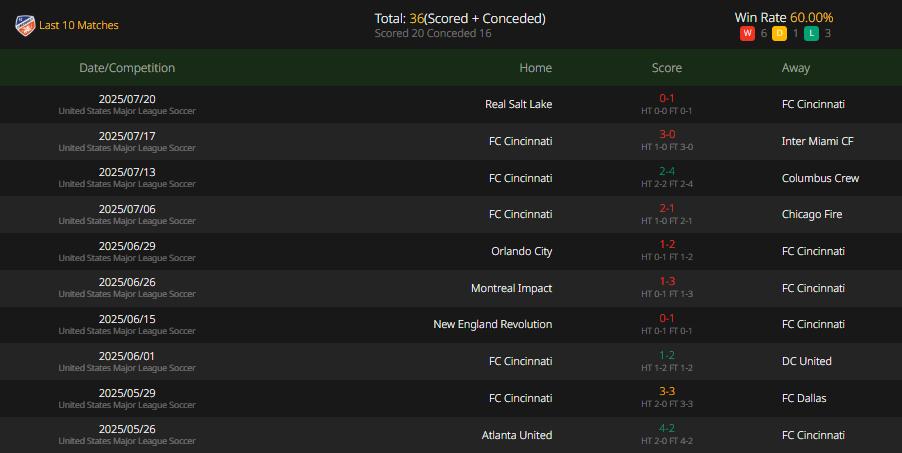Click the 1-3 score of Montreal Impact match
This screenshot has width=902, height=453.
point(667,281)
